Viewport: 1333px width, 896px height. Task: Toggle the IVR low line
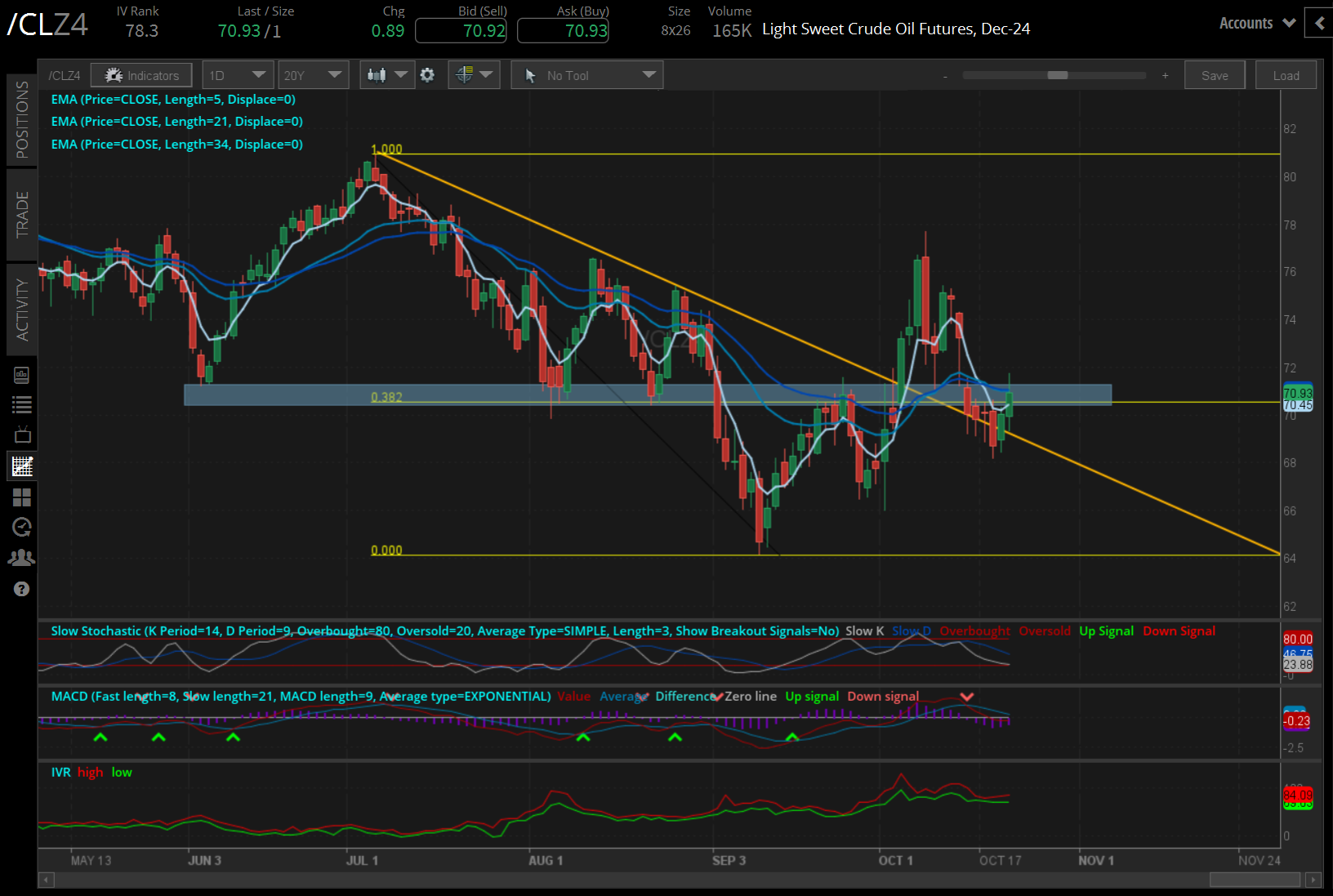[121, 772]
